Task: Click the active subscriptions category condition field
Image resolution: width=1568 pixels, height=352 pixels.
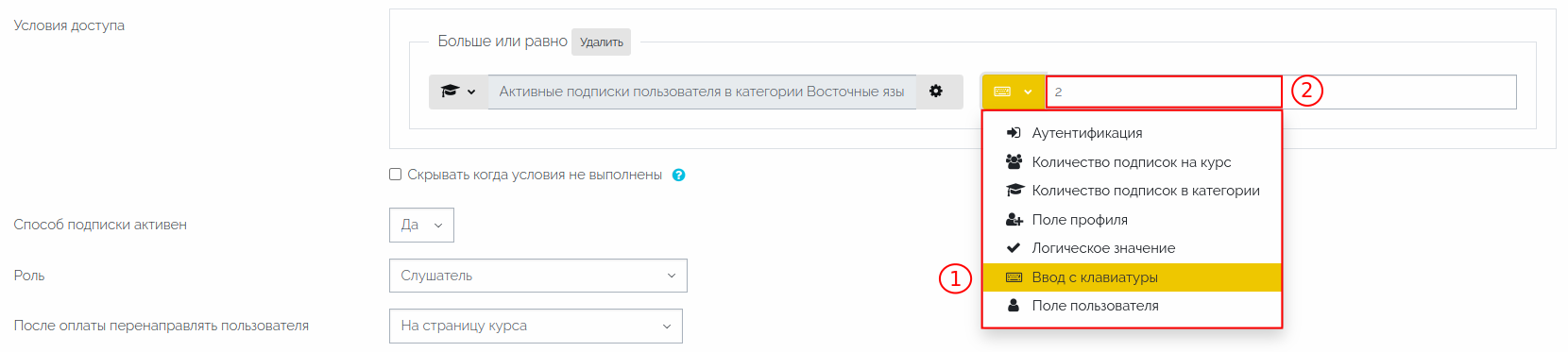Action: tap(701, 92)
